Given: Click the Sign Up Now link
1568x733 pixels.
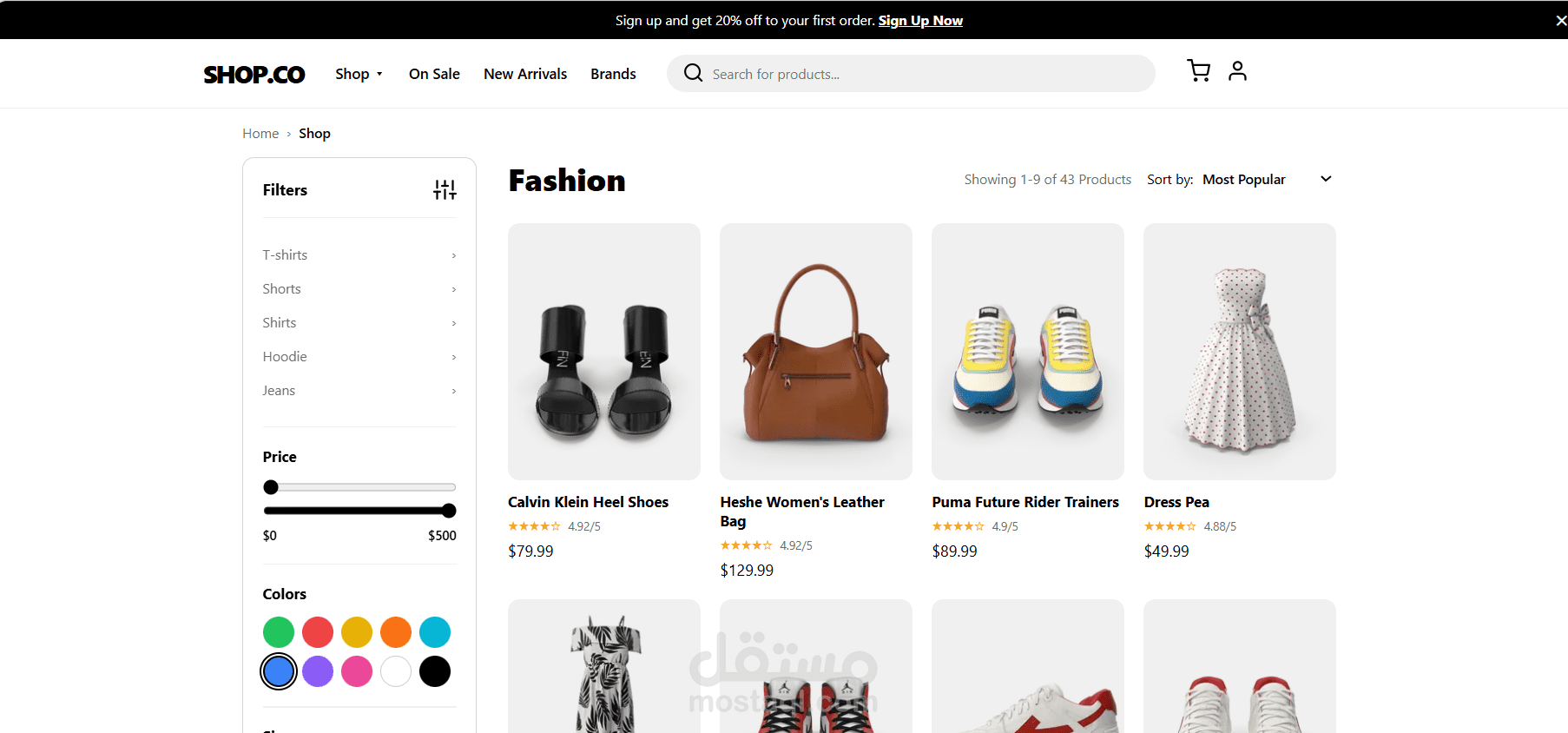Looking at the screenshot, I should pyautogui.click(x=920, y=21).
